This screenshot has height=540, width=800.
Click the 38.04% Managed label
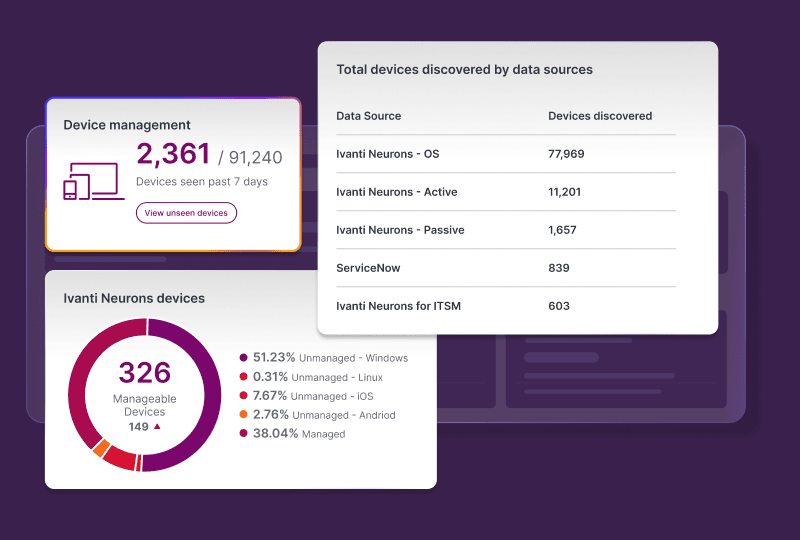(299, 433)
